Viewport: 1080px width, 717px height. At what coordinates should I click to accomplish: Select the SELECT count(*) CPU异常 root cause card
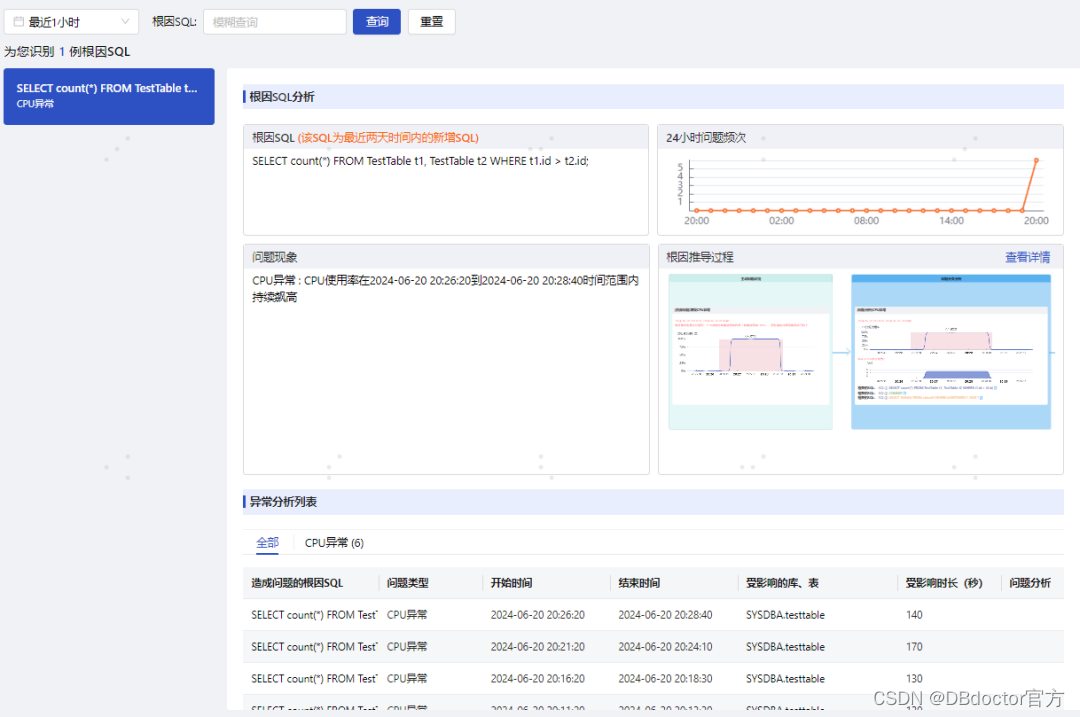click(109, 96)
